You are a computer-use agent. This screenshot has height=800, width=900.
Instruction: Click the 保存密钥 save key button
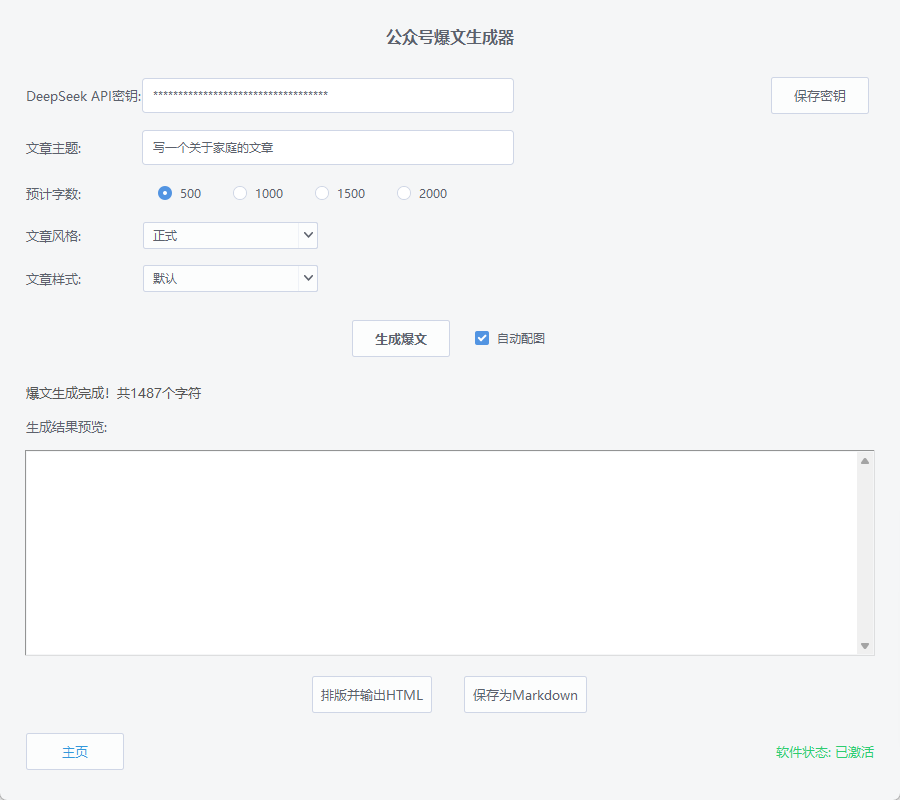click(819, 95)
